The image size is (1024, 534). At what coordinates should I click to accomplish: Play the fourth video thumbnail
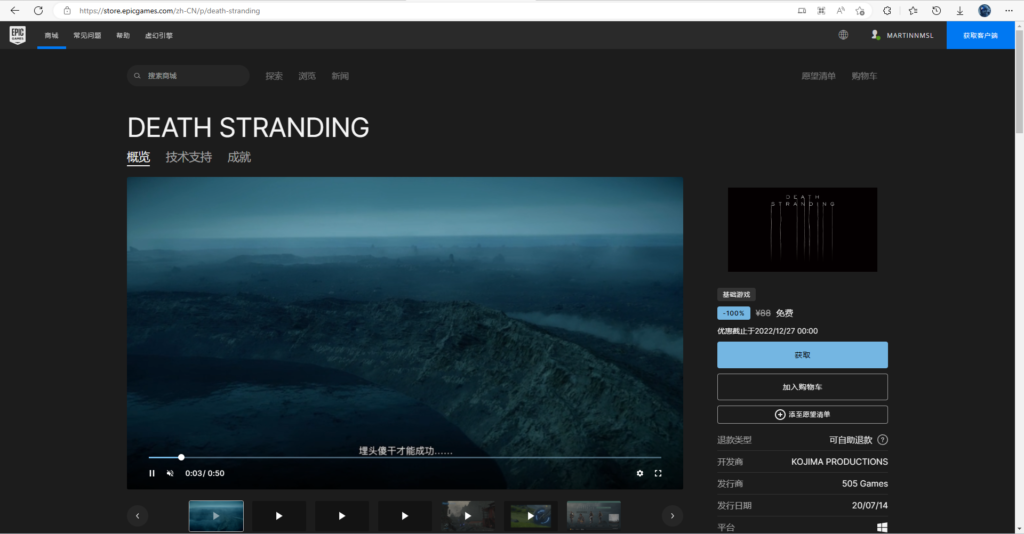coord(405,516)
